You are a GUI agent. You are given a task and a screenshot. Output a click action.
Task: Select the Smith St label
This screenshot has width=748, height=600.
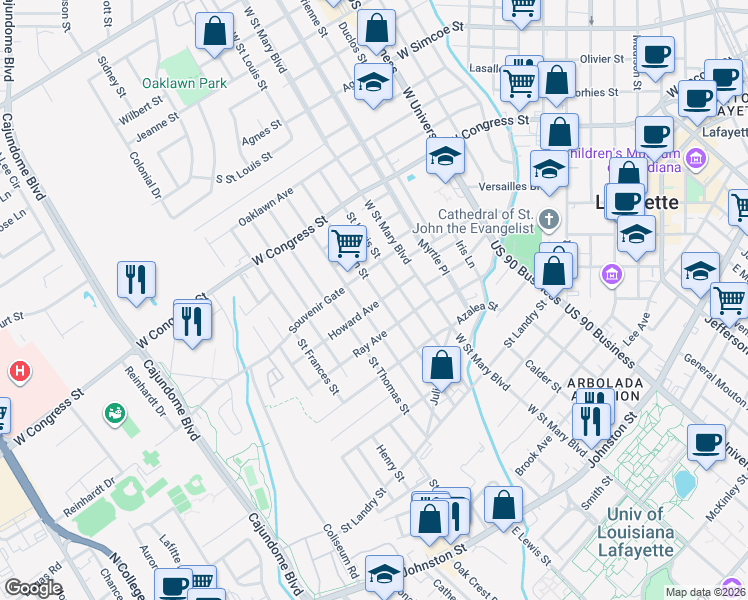tap(597, 494)
